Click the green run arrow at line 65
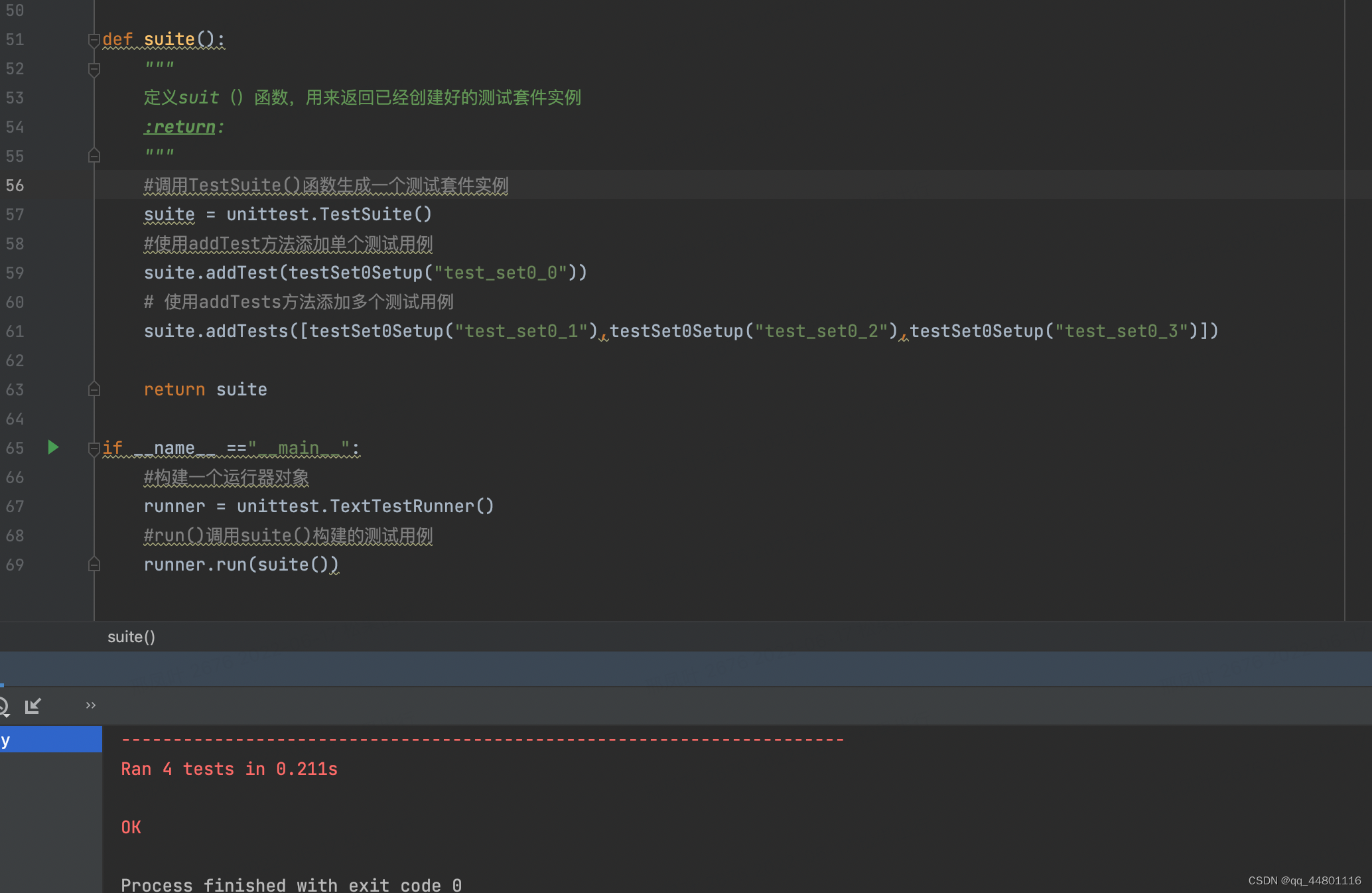The height and width of the screenshot is (893, 1372). pos(53,448)
